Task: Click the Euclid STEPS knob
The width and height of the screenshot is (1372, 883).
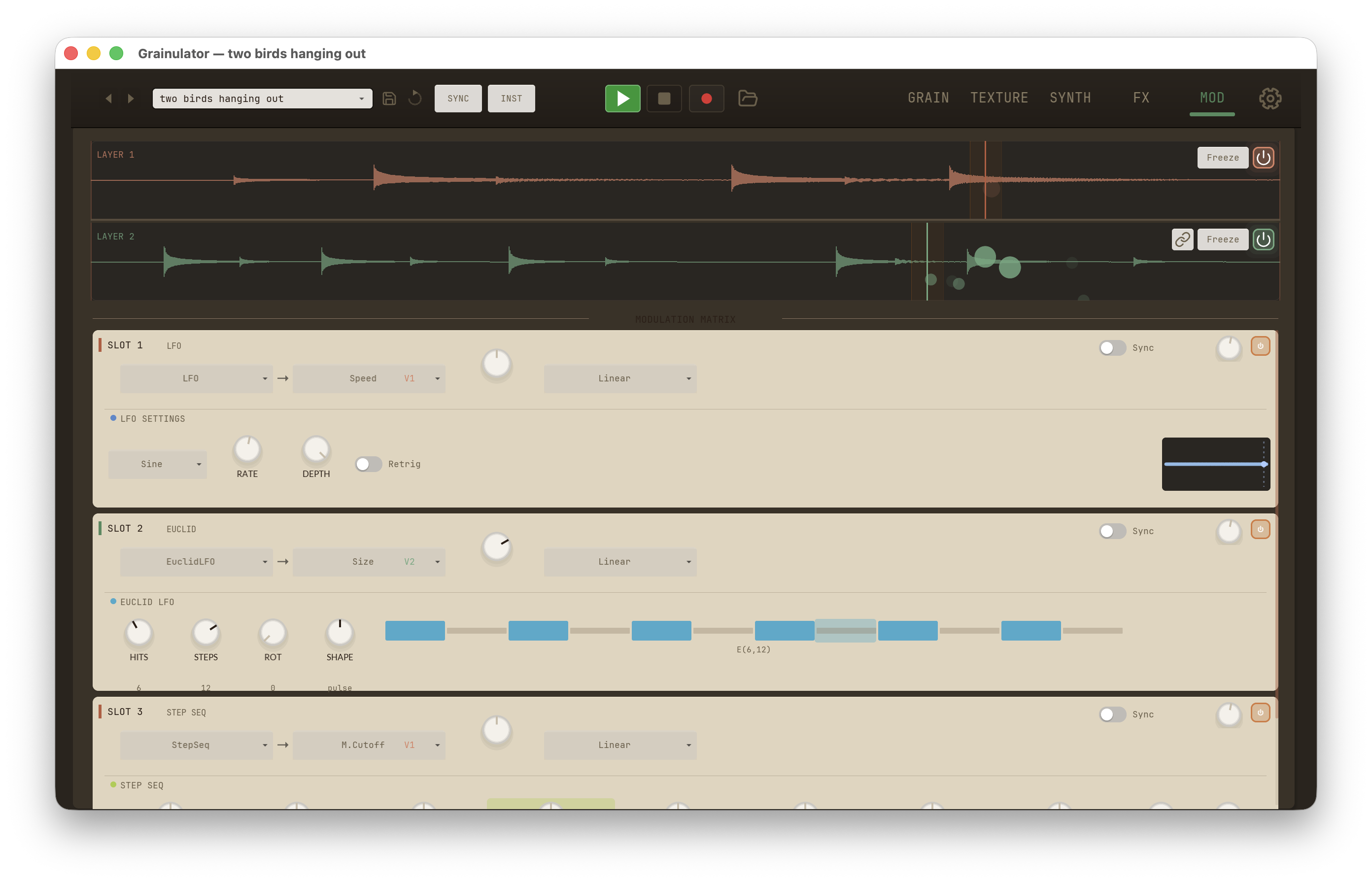Action: tap(205, 633)
